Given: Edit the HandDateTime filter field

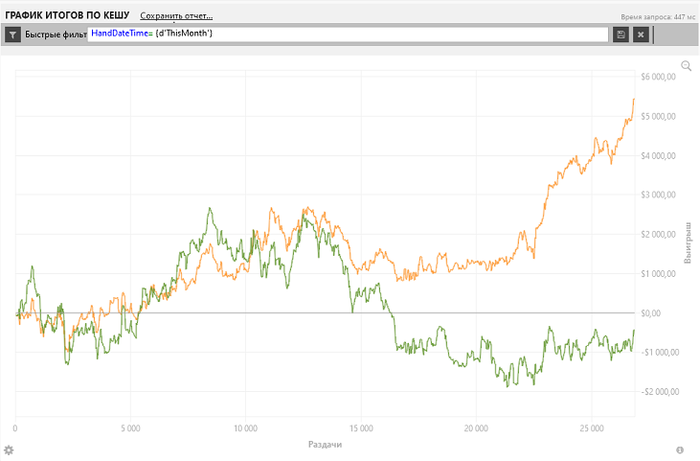Looking at the screenshot, I should click(348, 34).
